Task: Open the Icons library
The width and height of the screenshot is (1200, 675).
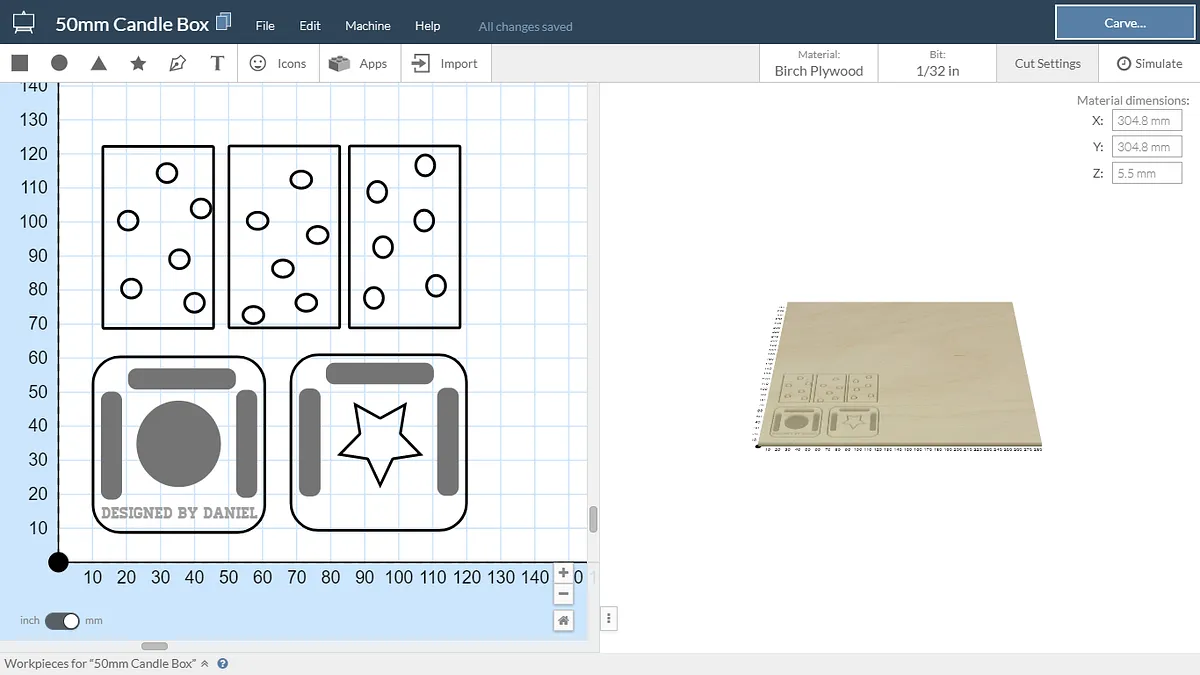Action: [278, 63]
